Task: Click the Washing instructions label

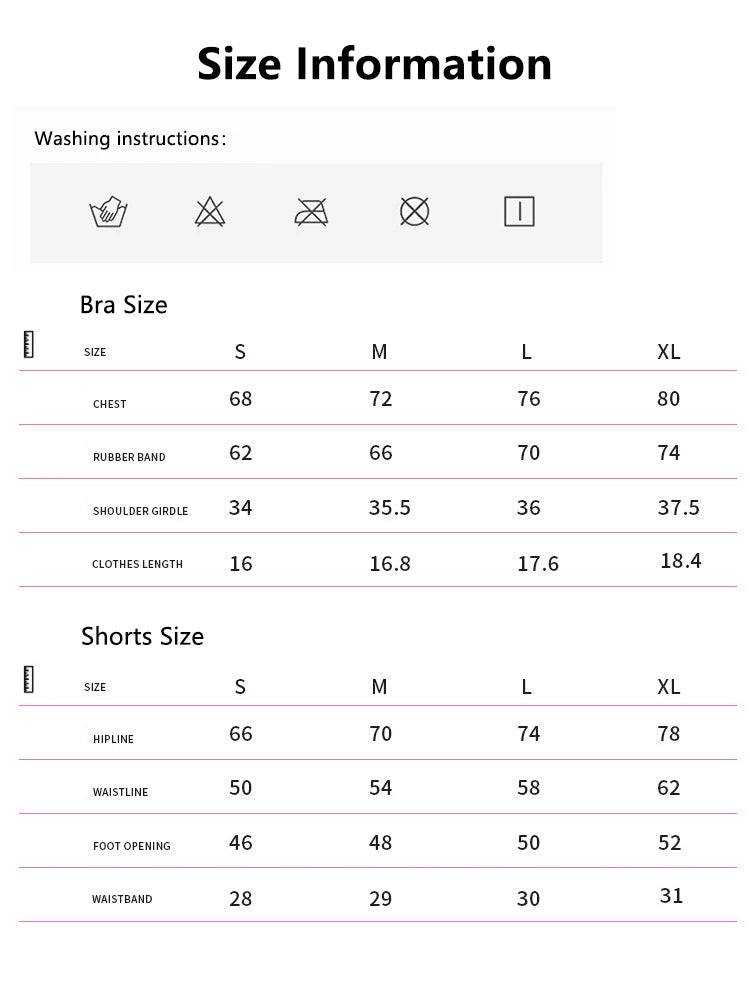Action: pos(130,139)
